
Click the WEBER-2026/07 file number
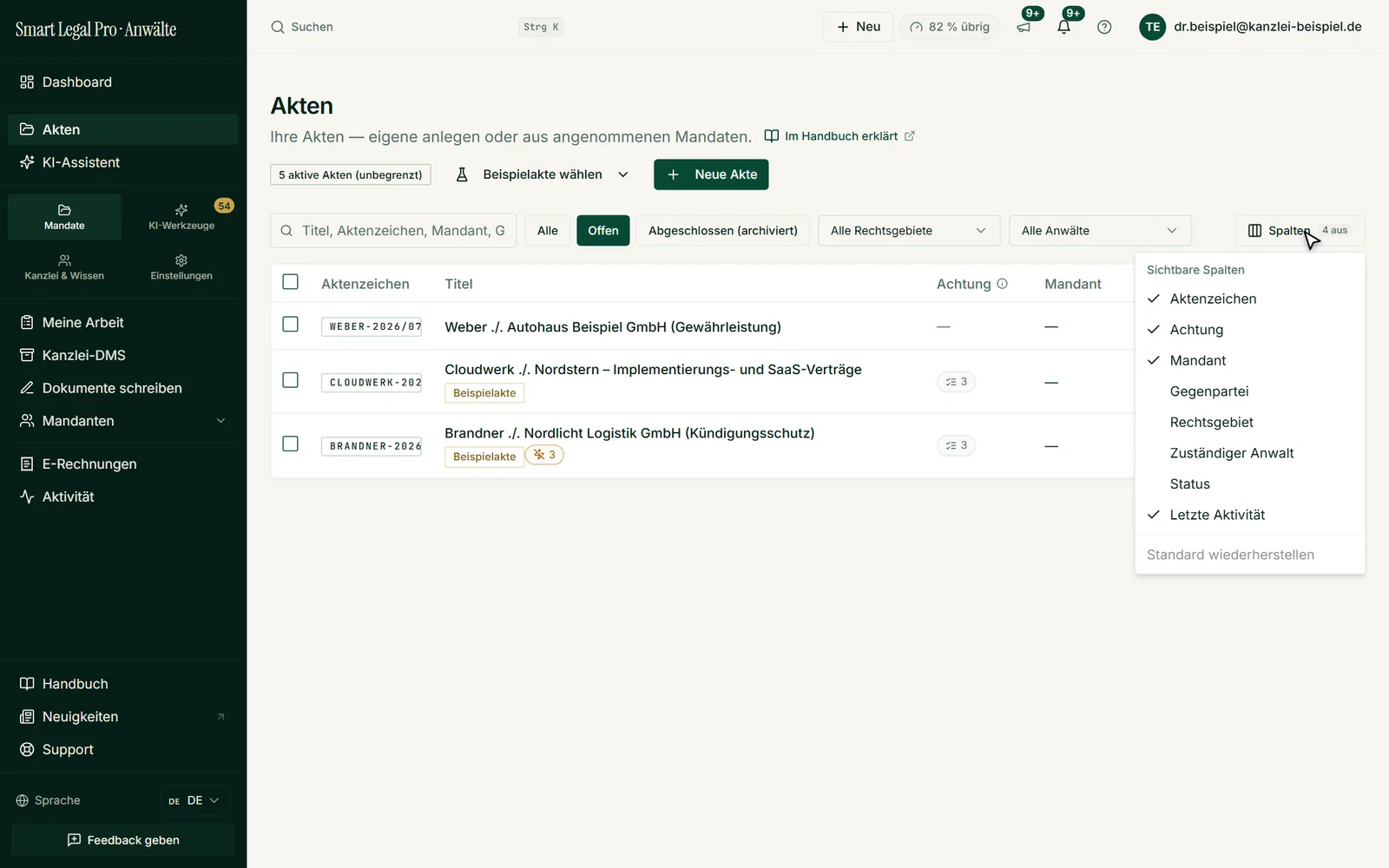pos(372,327)
